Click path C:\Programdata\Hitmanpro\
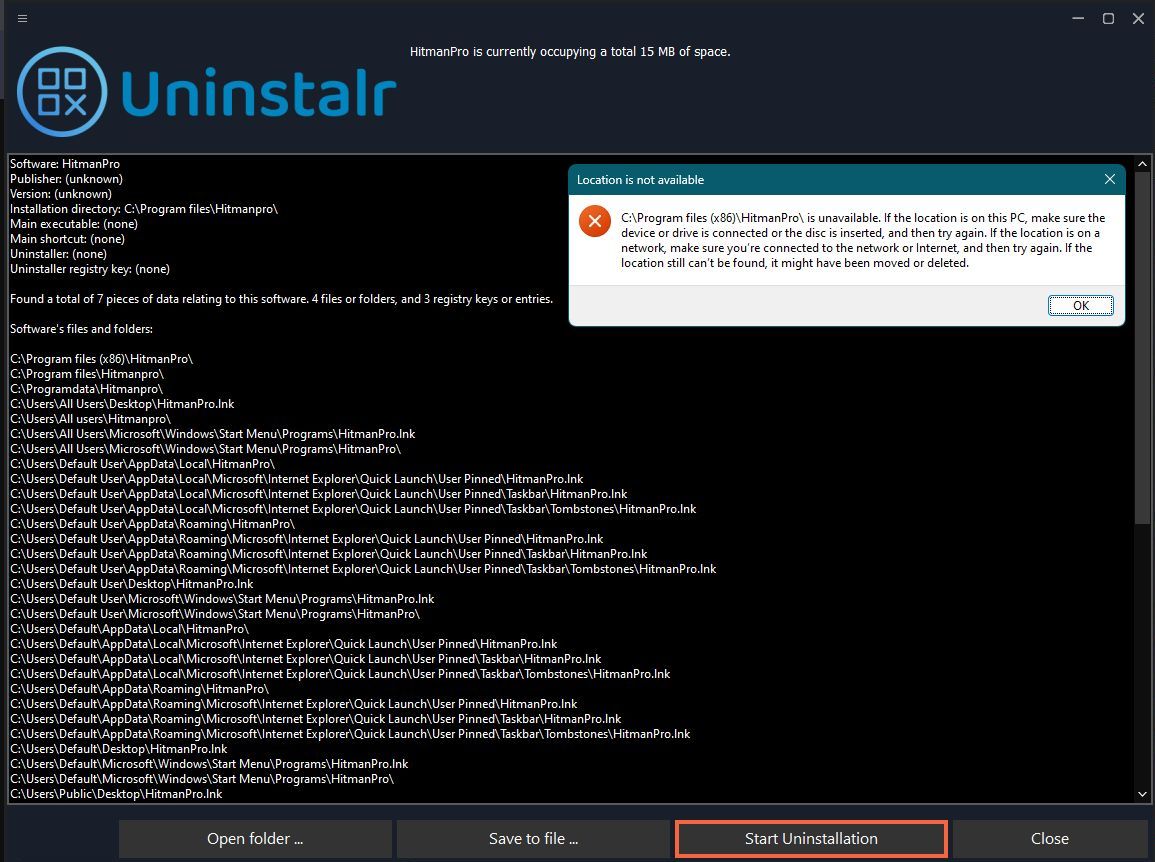 [x=86, y=389]
